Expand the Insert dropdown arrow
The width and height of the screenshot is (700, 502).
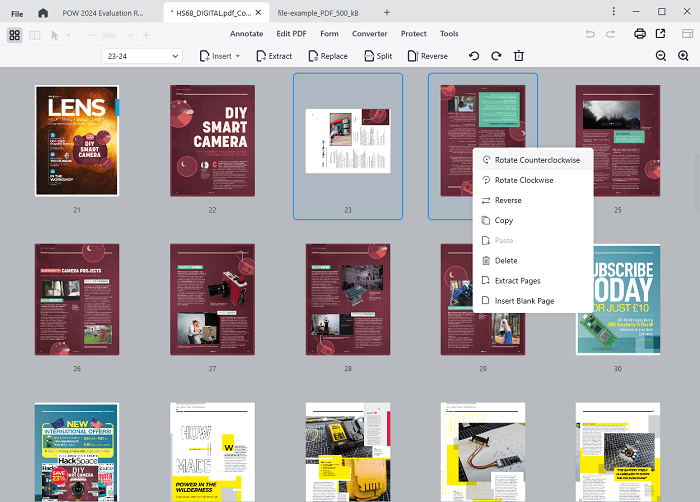[x=237, y=56]
